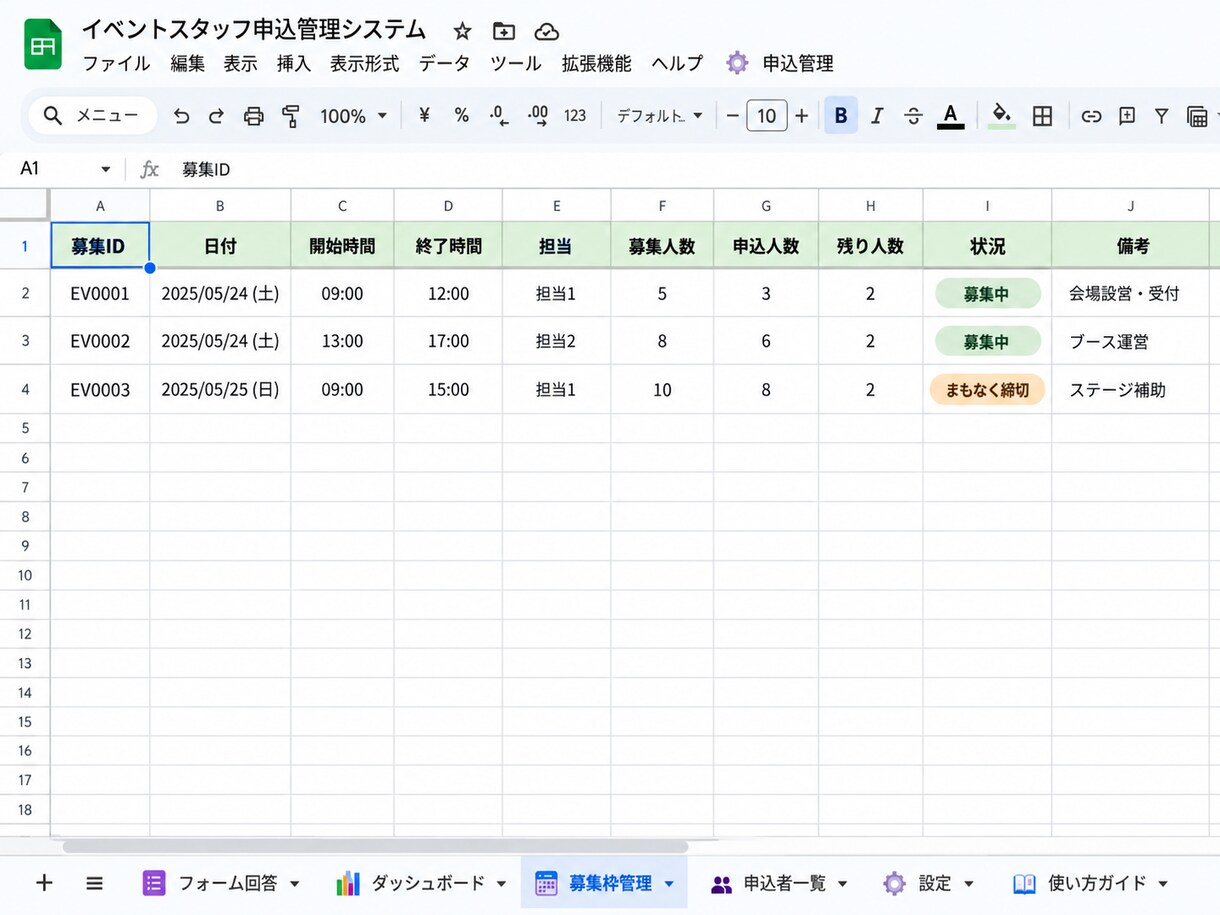Open the ファイル menu
This screenshot has height=915, width=1220.
pyautogui.click(x=116, y=63)
